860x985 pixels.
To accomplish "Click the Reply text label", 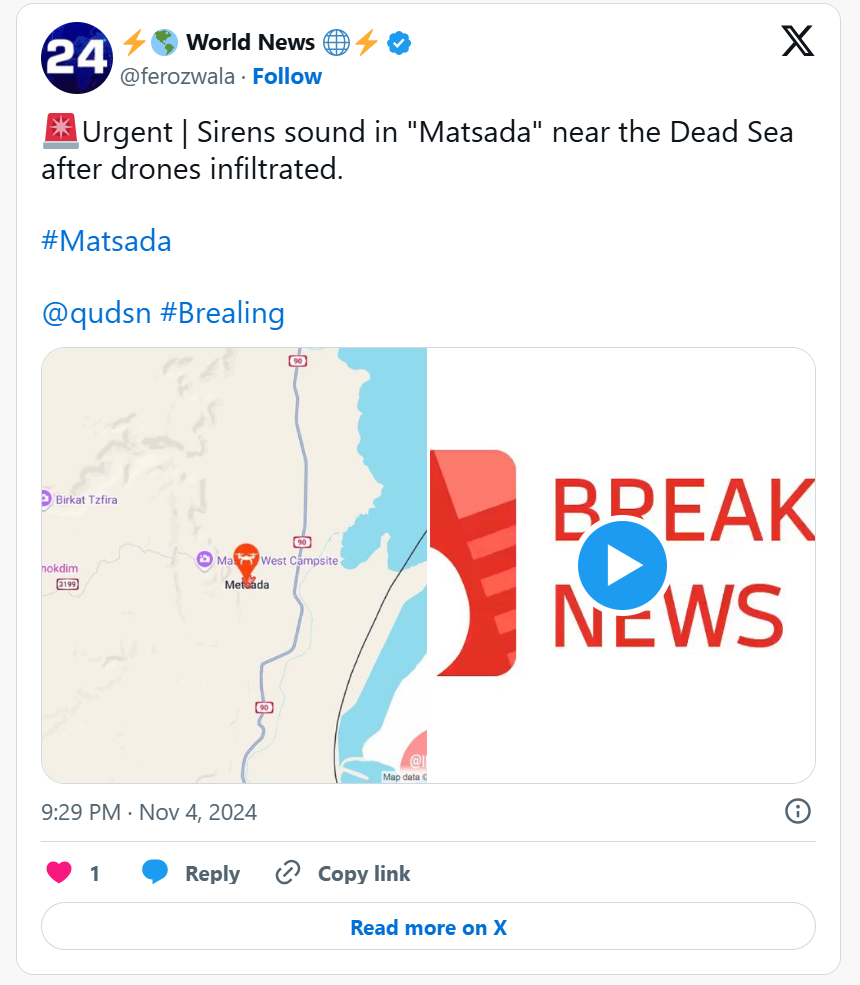I will tap(212, 873).
